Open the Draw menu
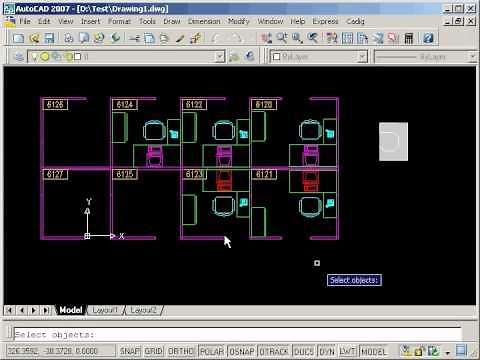The height and width of the screenshot is (360, 480). click(172, 21)
